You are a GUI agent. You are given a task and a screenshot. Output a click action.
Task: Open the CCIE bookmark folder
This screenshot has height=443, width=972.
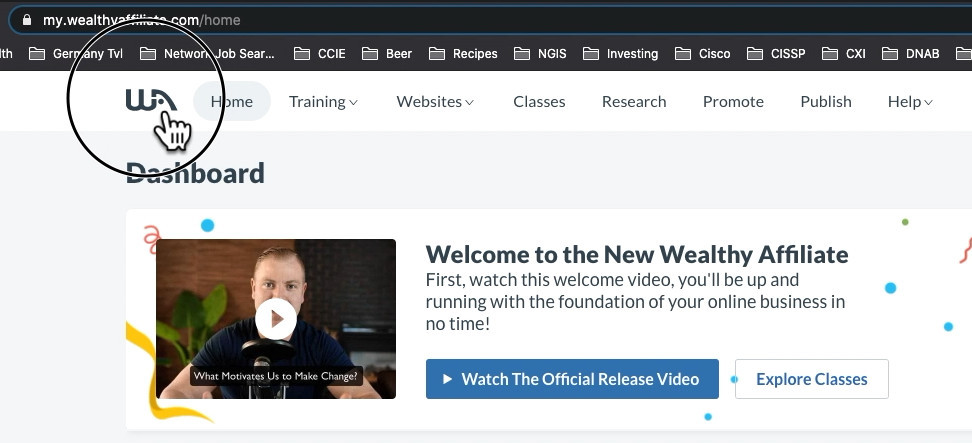[319, 54]
